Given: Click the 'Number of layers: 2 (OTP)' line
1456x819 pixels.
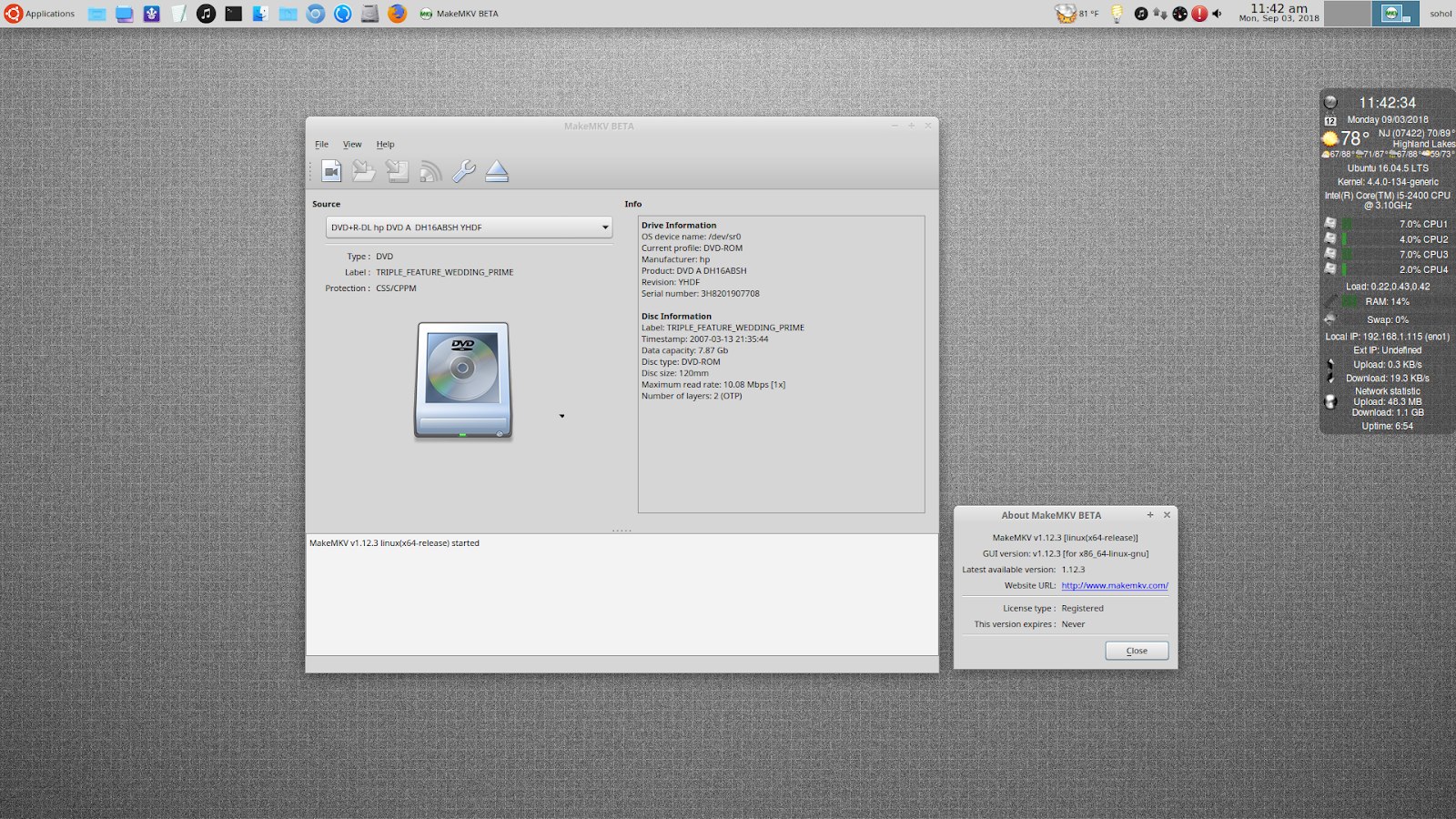Looking at the screenshot, I should coord(692,396).
